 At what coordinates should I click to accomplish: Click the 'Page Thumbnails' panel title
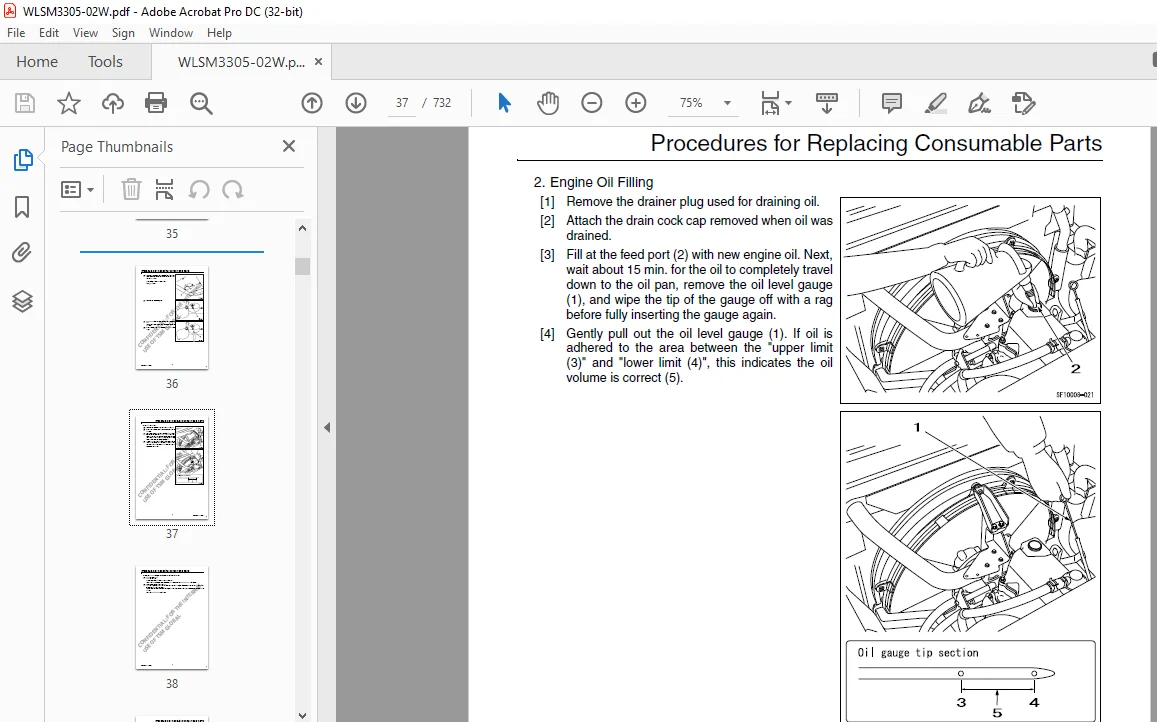pos(117,147)
